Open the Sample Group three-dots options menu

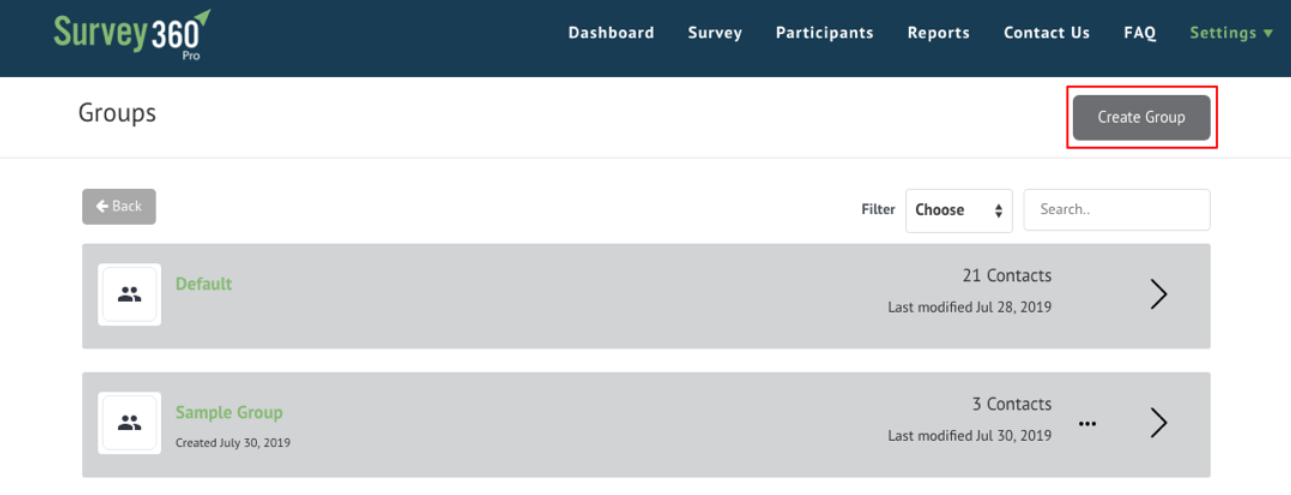[1088, 424]
